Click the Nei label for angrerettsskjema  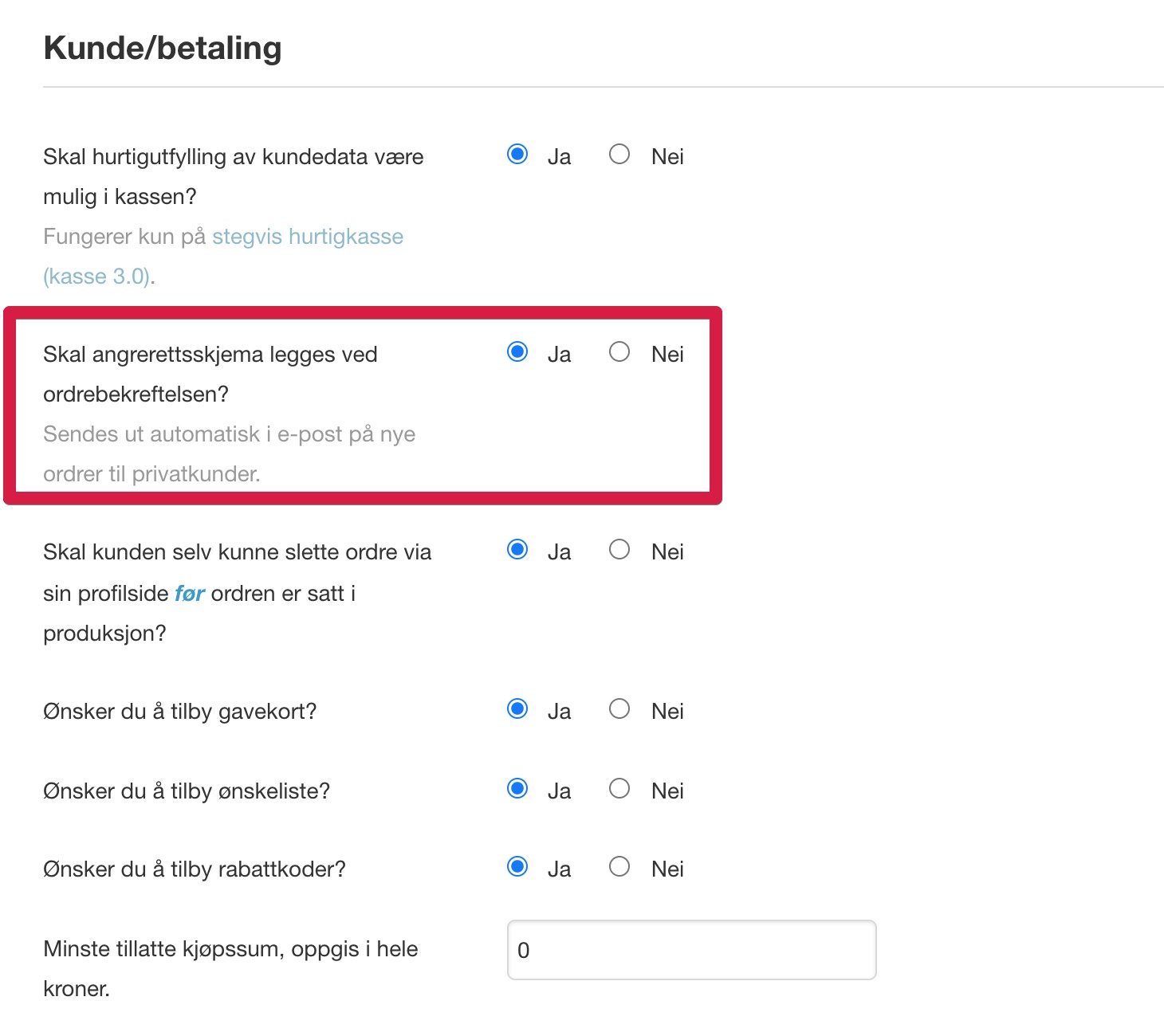click(x=667, y=355)
